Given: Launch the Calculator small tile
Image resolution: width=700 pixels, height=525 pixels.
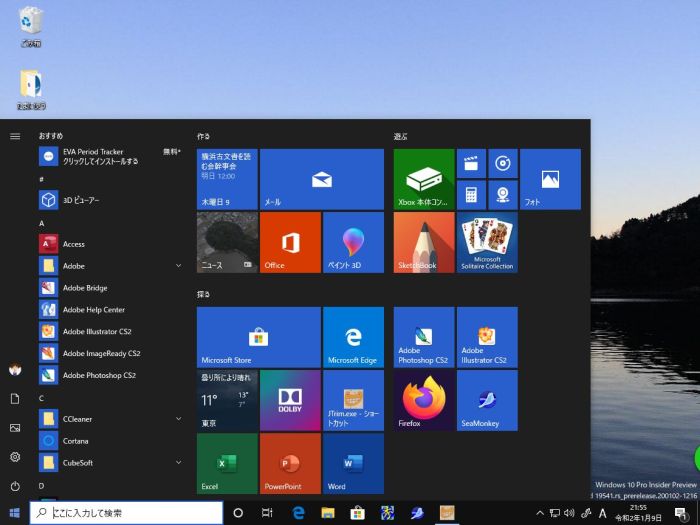Looking at the screenshot, I should (471, 194).
